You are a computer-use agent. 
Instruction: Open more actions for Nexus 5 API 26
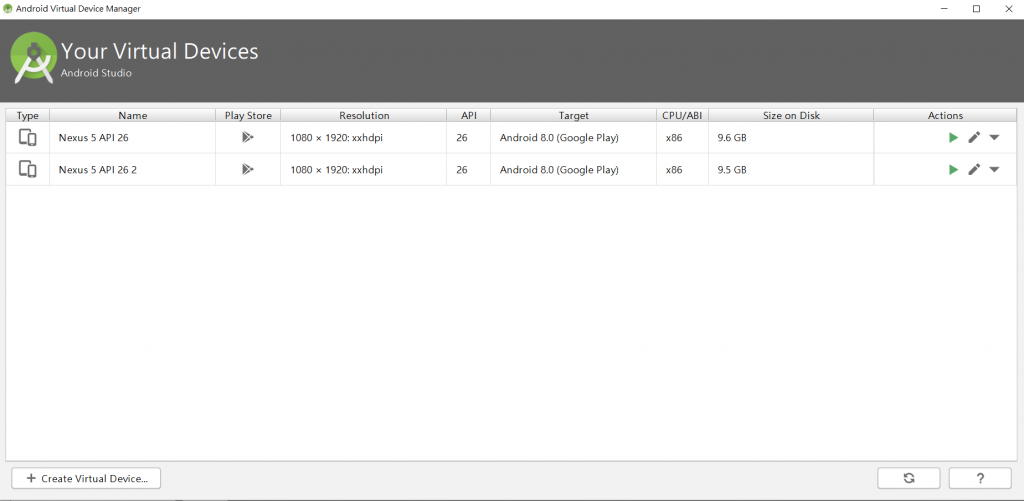995,137
